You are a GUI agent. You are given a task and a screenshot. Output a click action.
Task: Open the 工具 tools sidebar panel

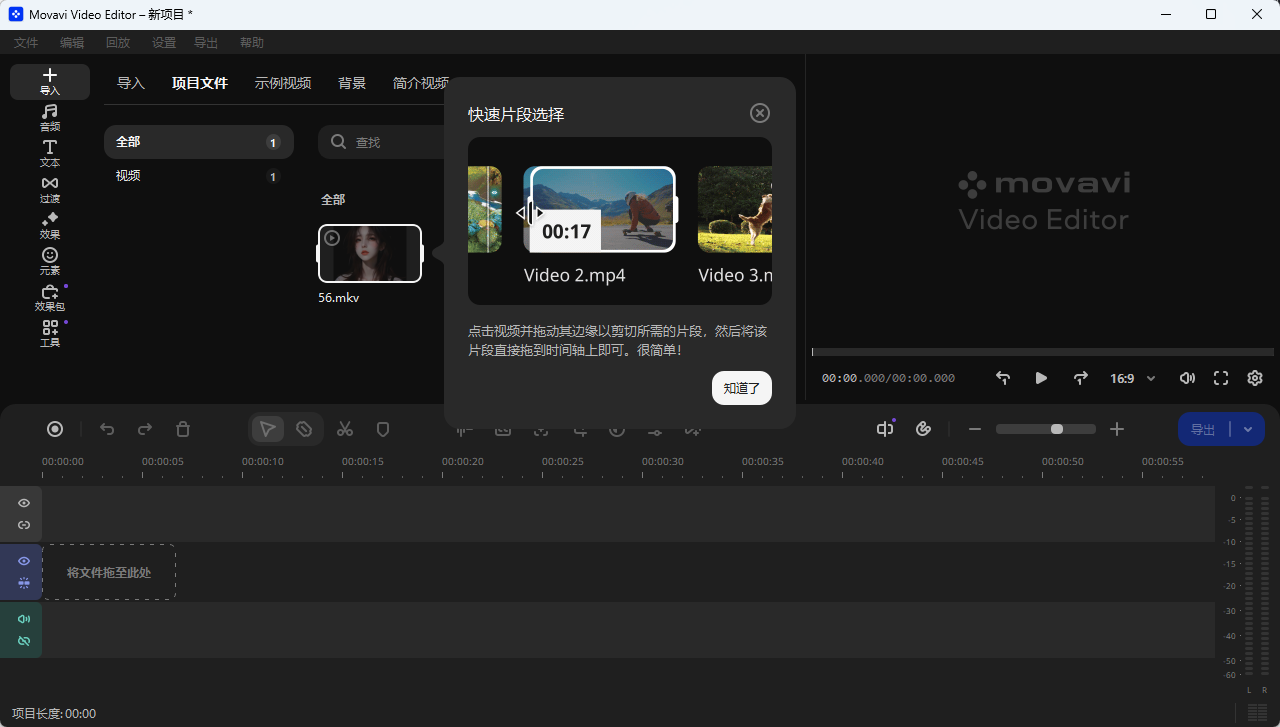50,334
